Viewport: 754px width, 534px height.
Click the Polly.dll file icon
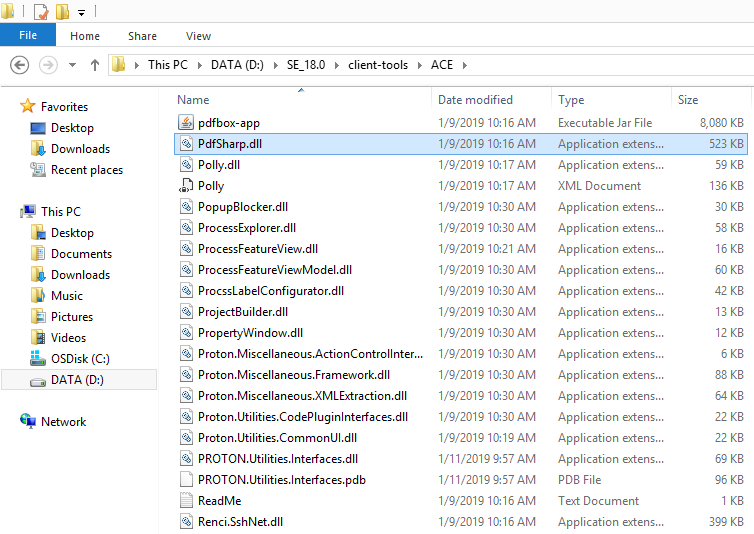tap(186, 165)
